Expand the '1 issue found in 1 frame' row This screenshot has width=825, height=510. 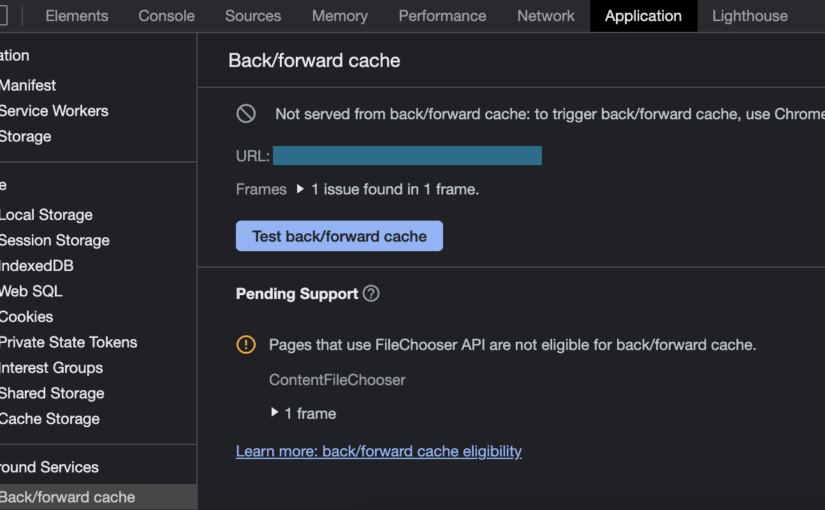[x=299, y=189]
